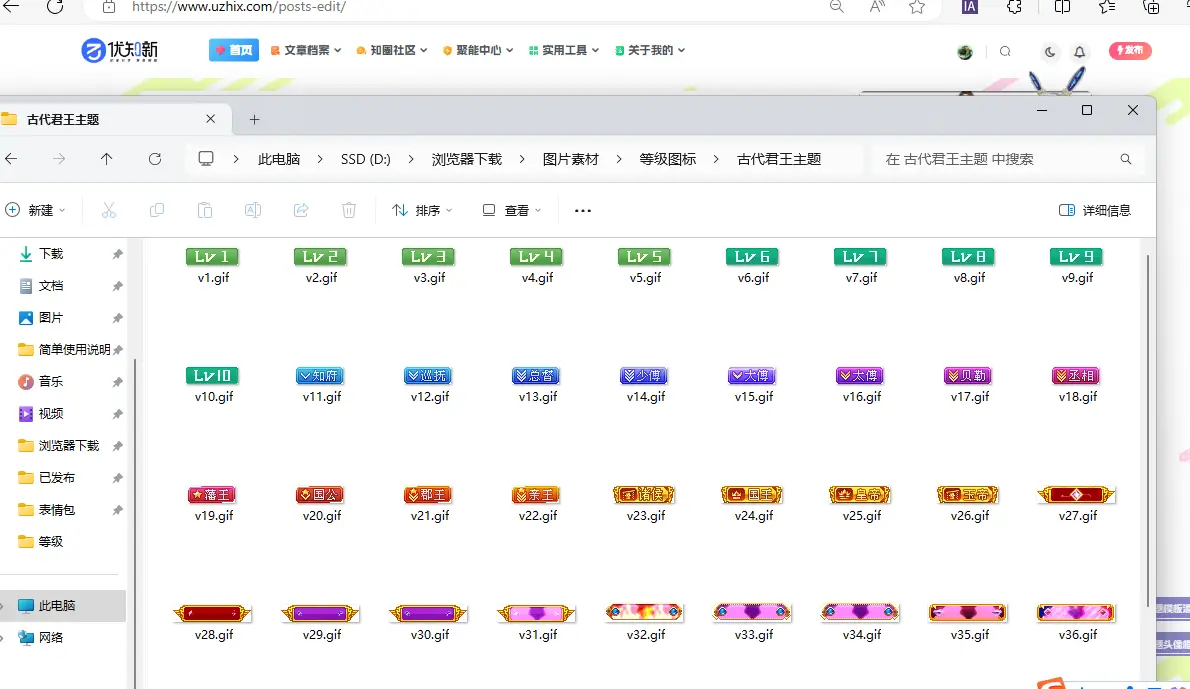Viewport: 1190px width, 689px height.
Task: Click the Paste icon in the toolbar
Action: pos(204,210)
